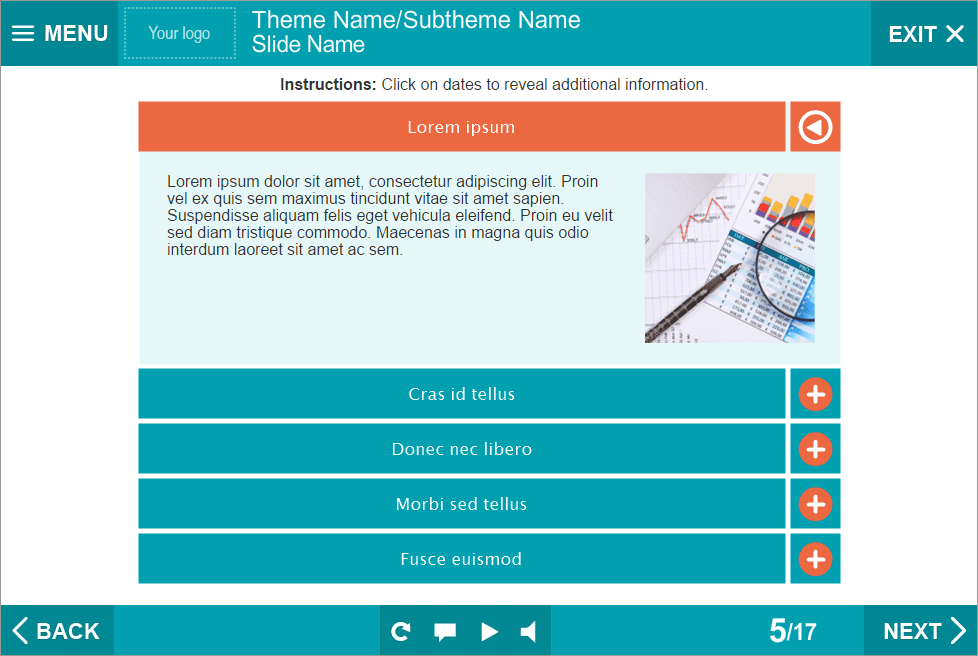Select the Cras id tellus bar
978x656 pixels.
coord(461,394)
